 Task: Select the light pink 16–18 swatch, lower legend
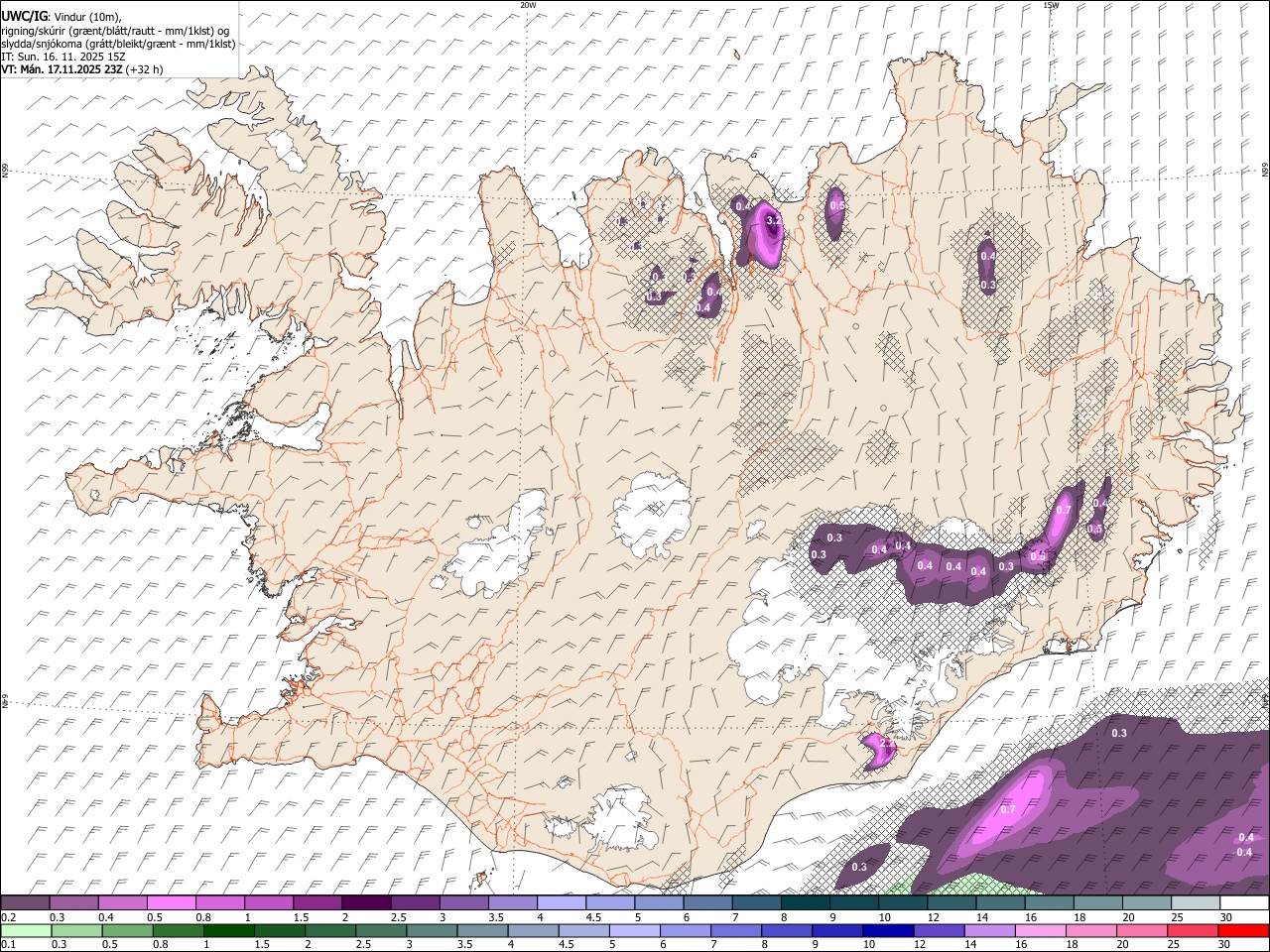tap(1039, 931)
